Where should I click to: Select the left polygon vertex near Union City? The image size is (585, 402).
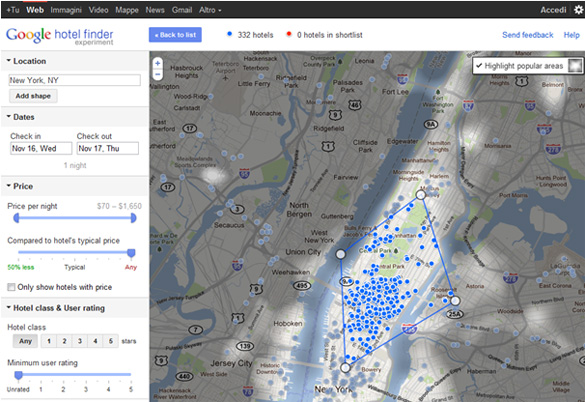340,254
